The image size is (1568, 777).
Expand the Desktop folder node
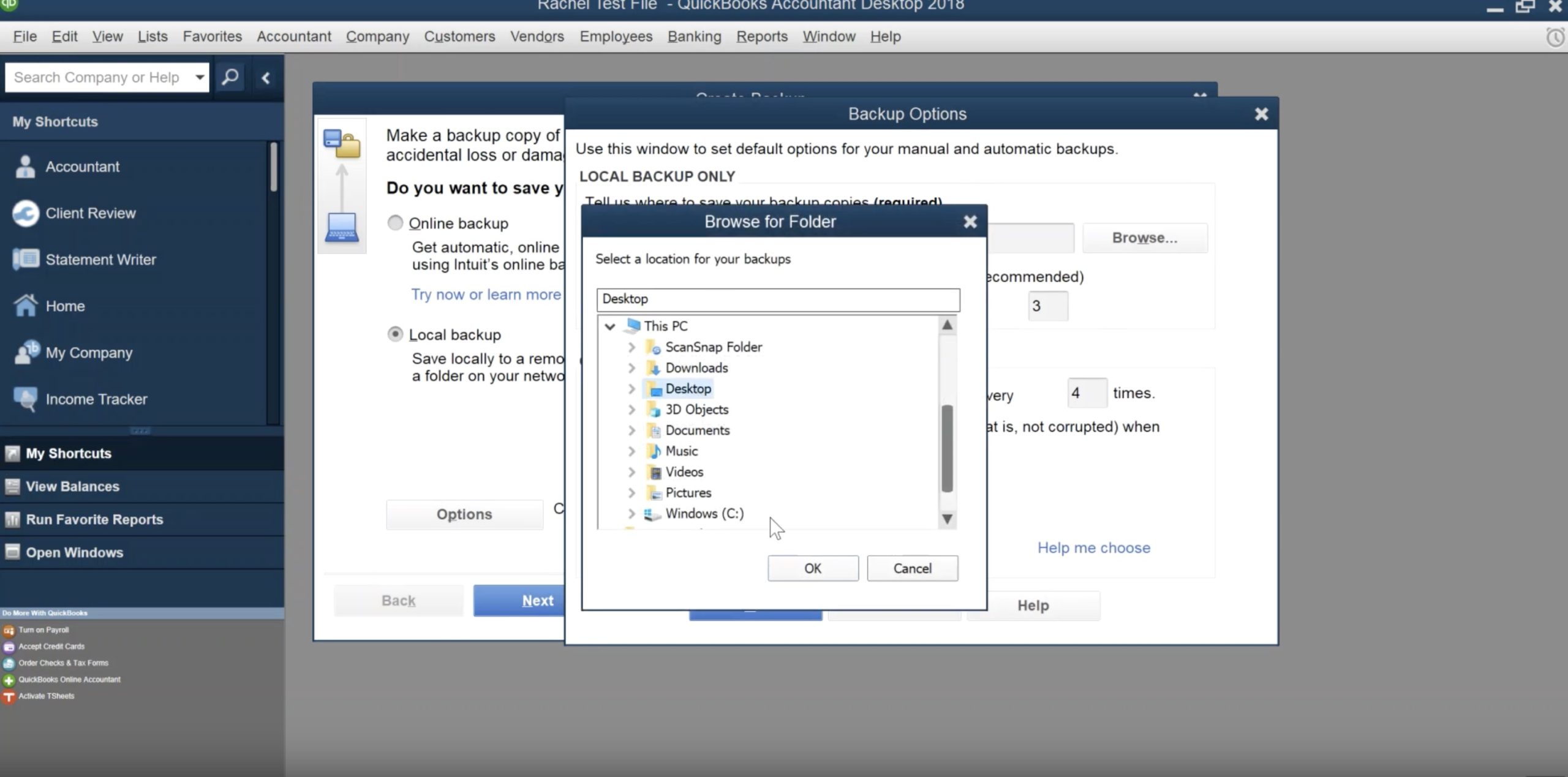tap(631, 389)
